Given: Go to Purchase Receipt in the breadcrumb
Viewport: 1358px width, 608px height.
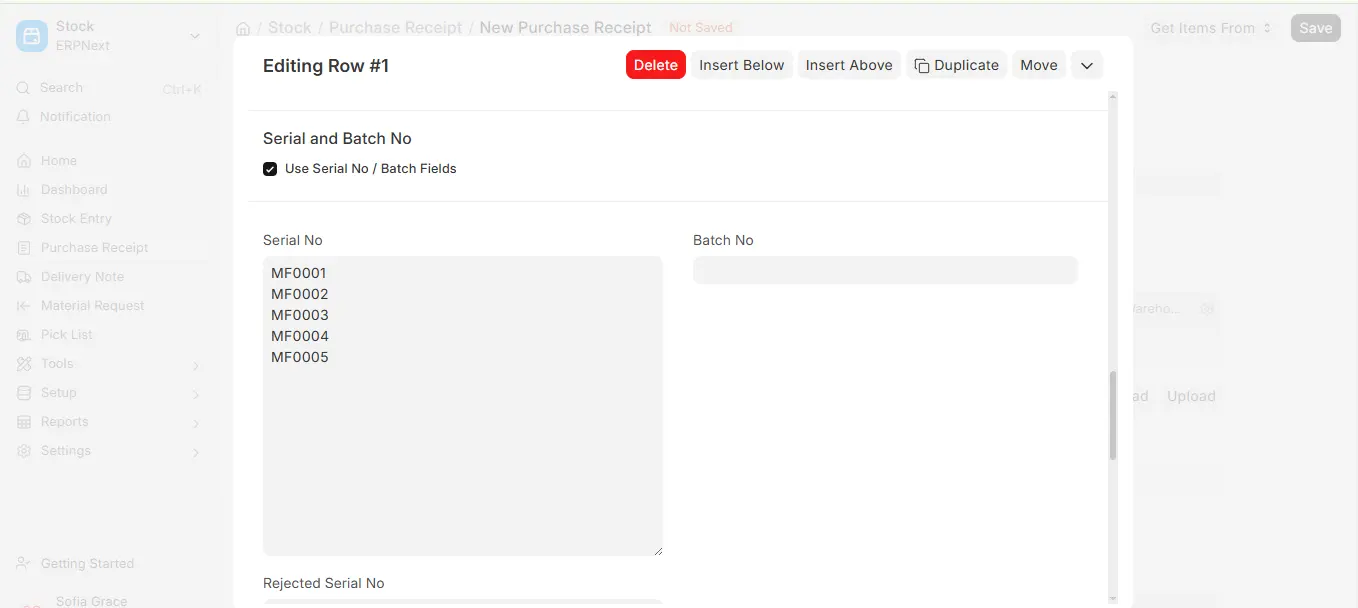Looking at the screenshot, I should pos(396,28).
